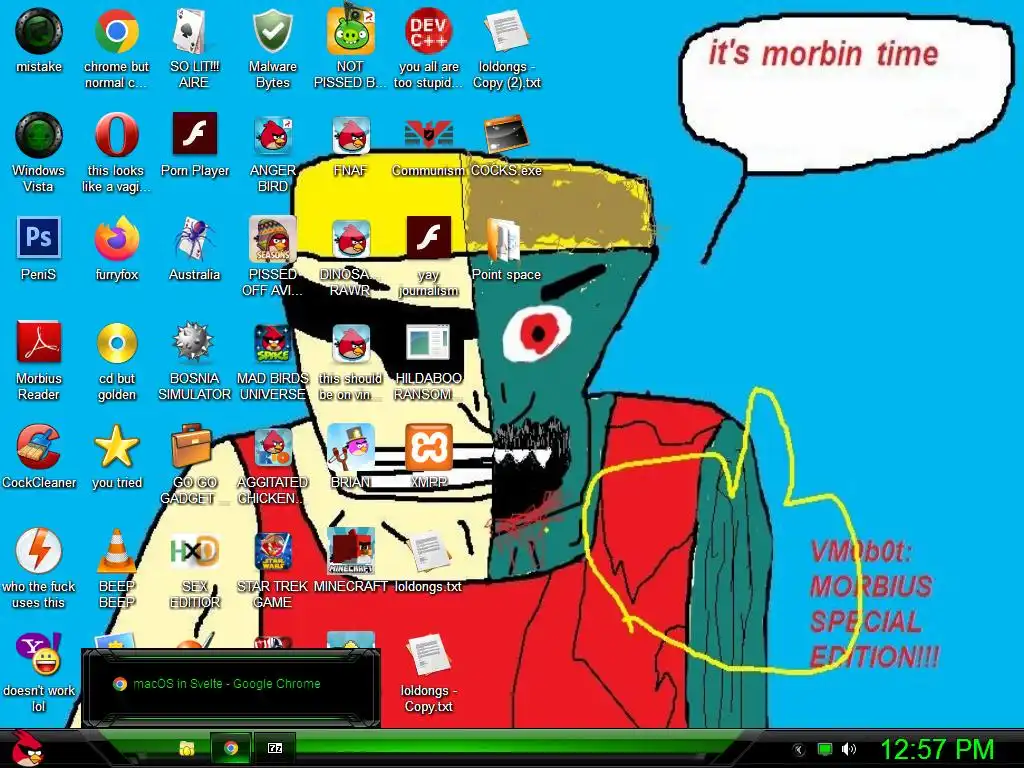This screenshot has width=1024, height=768.
Task: Open the 'ANGER BIRD' shortcut
Action: [x=272, y=137]
